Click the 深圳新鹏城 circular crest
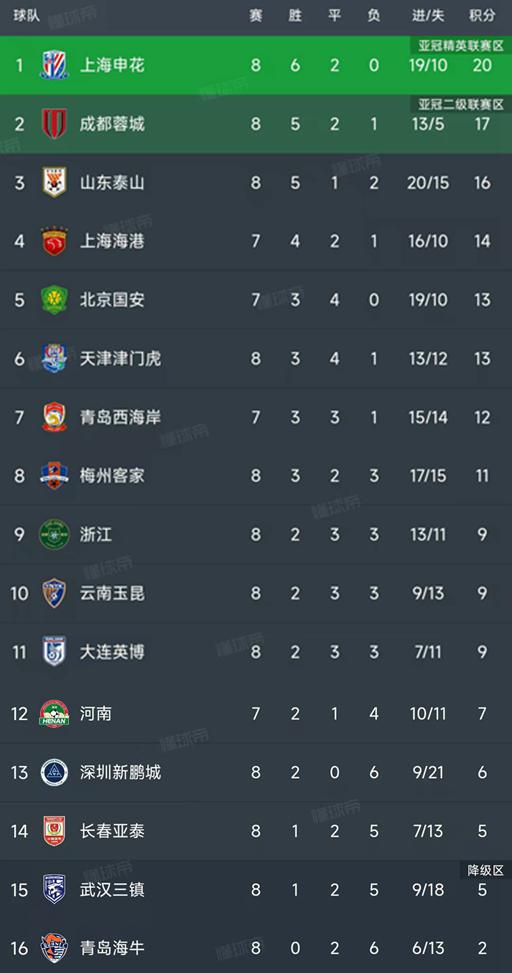Viewport: 512px width, 973px height. (54, 773)
